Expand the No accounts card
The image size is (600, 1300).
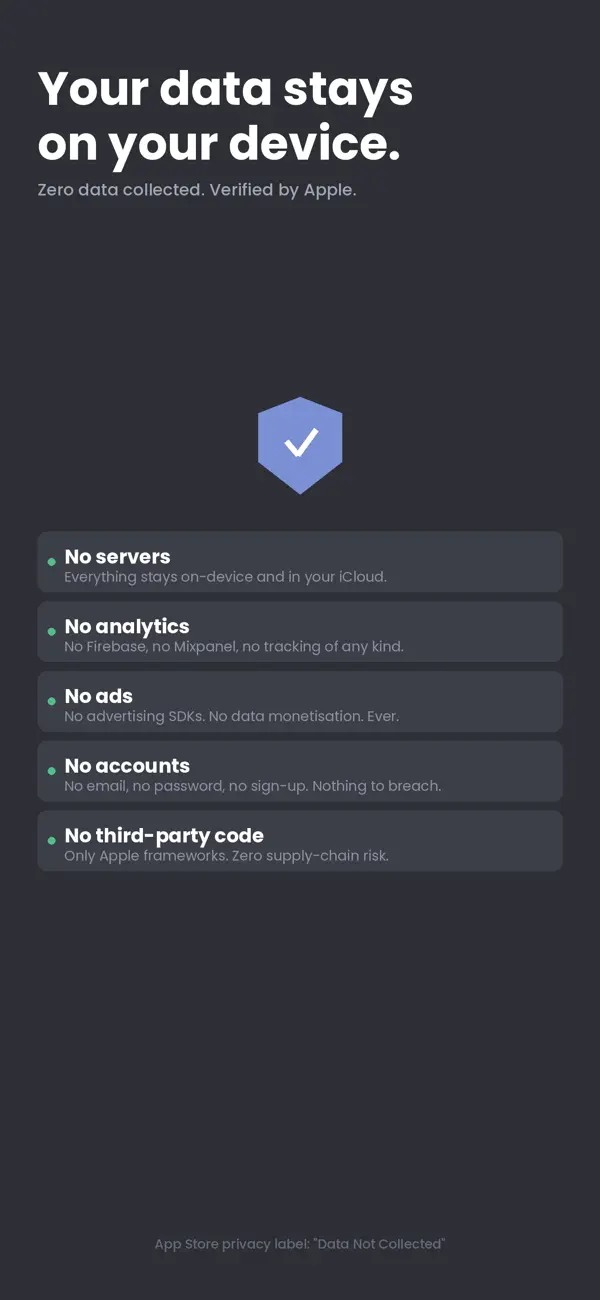tap(300, 771)
